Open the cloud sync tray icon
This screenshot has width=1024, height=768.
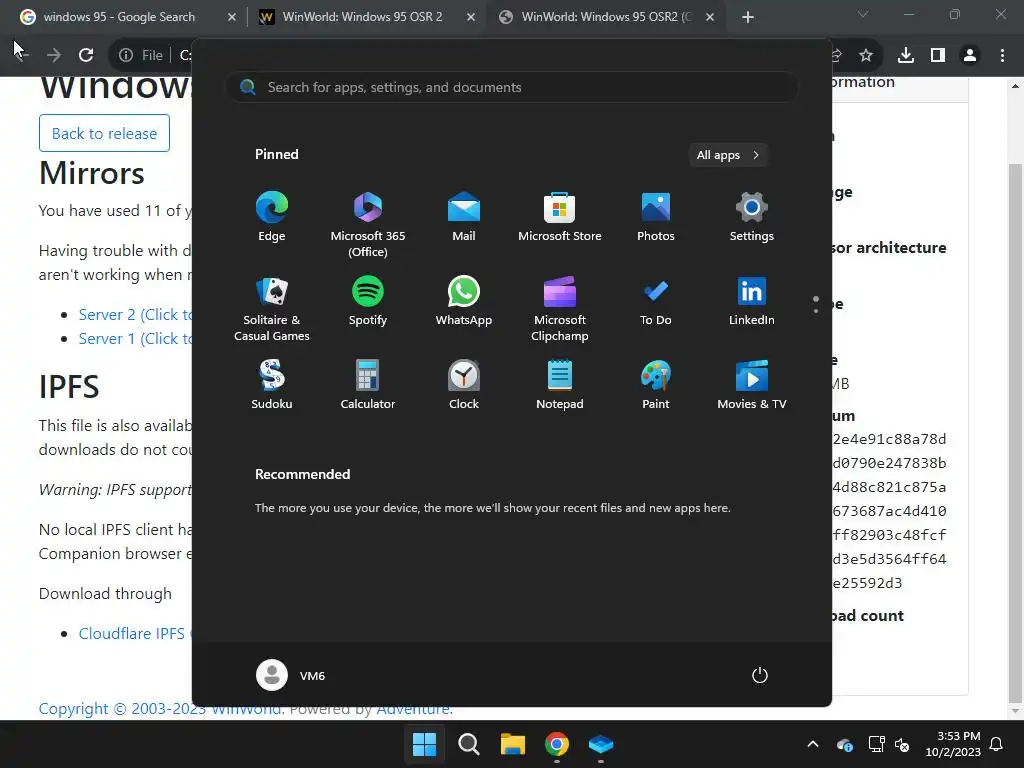844,744
